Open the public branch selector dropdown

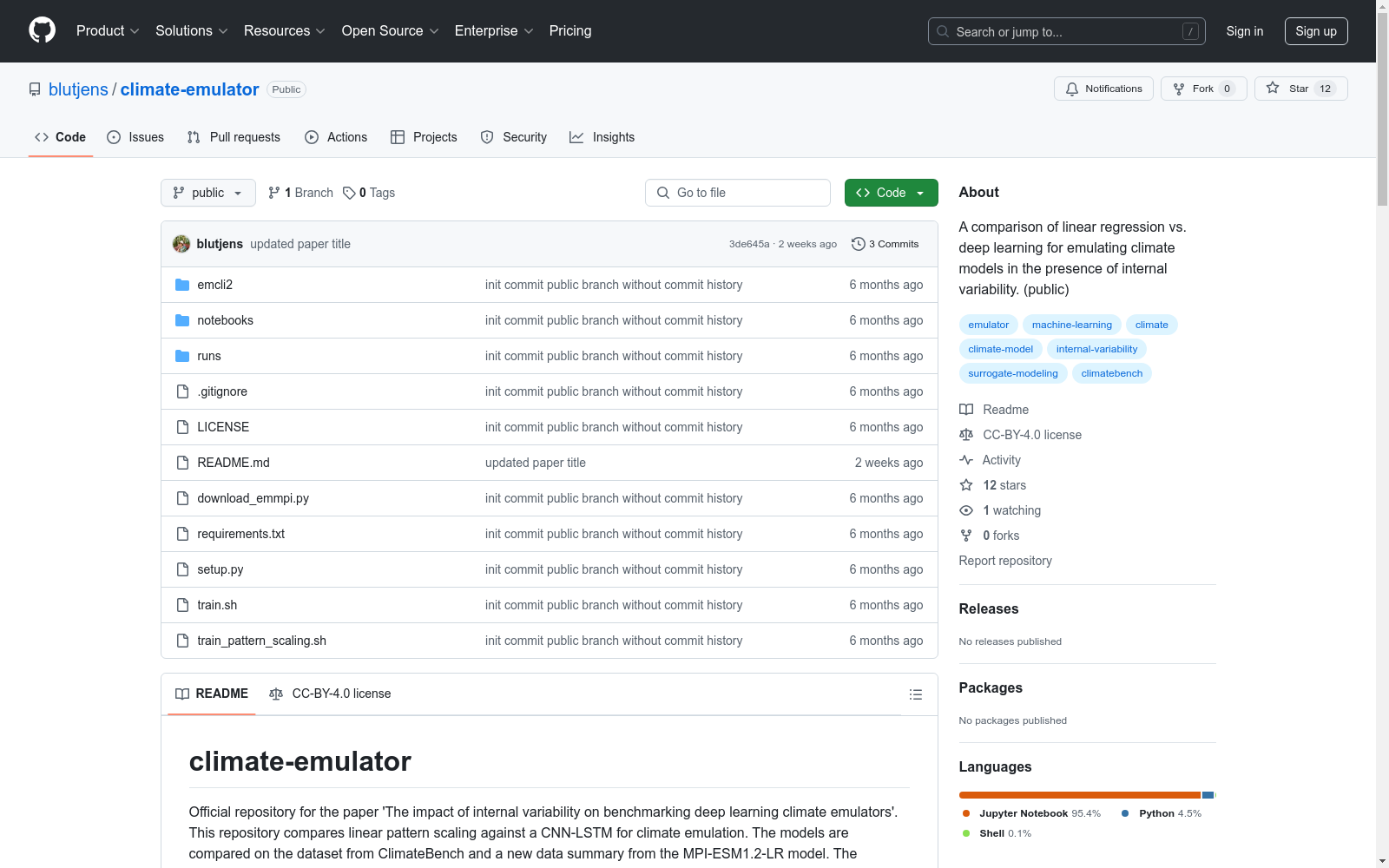pyautogui.click(x=208, y=193)
